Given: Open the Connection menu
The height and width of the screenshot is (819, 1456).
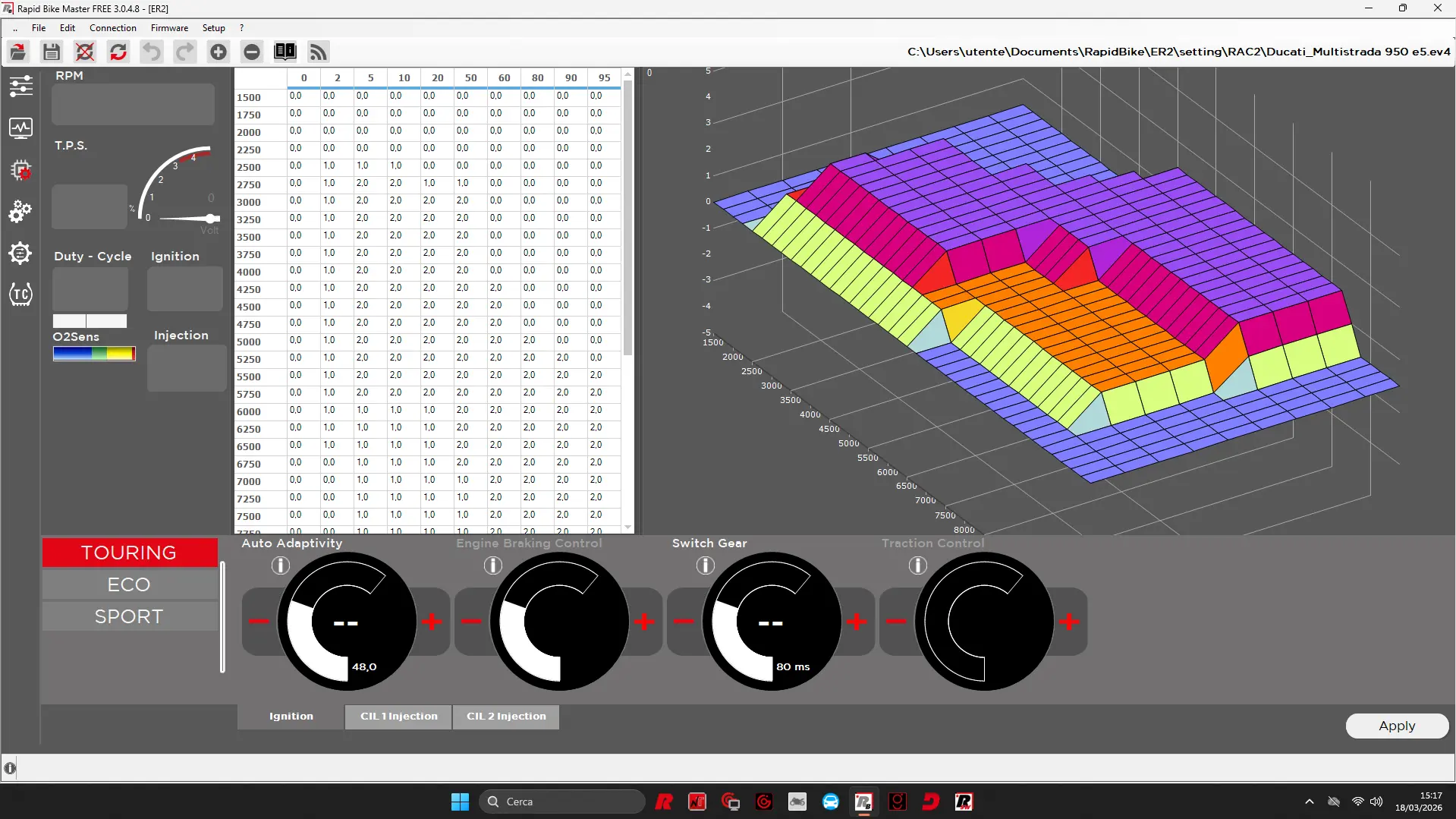Looking at the screenshot, I should pyautogui.click(x=113, y=28).
